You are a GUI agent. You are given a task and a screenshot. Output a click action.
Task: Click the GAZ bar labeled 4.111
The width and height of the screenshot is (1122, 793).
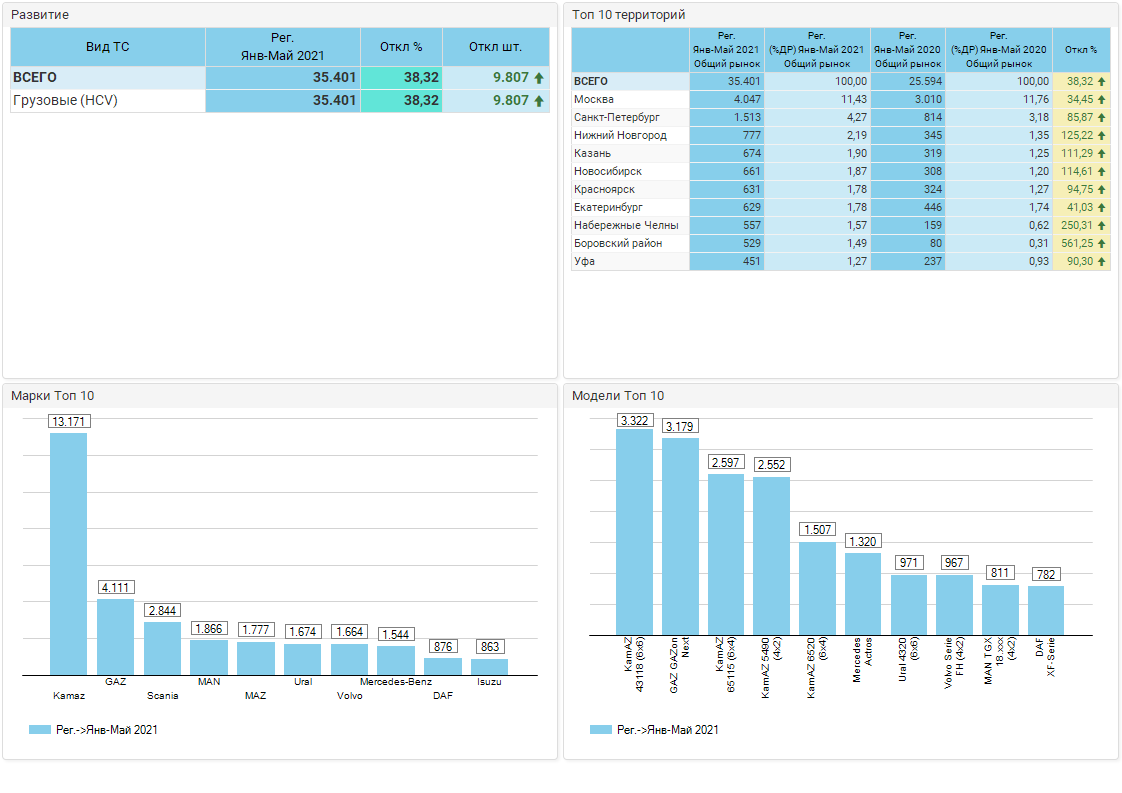coord(115,636)
